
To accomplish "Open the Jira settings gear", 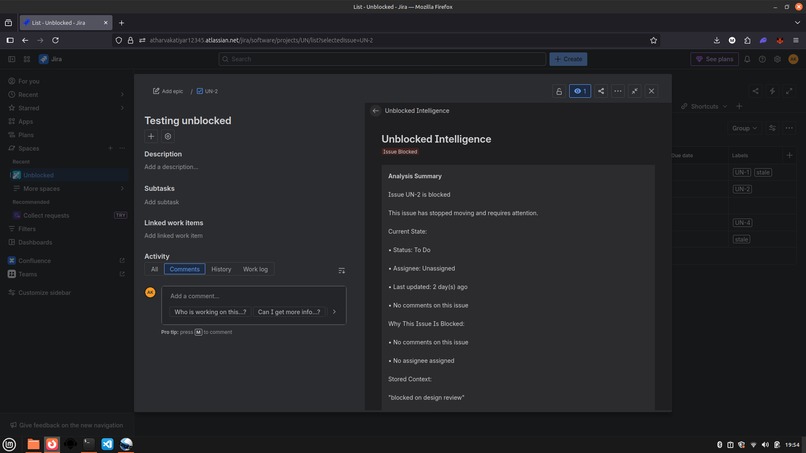I will (777, 59).
